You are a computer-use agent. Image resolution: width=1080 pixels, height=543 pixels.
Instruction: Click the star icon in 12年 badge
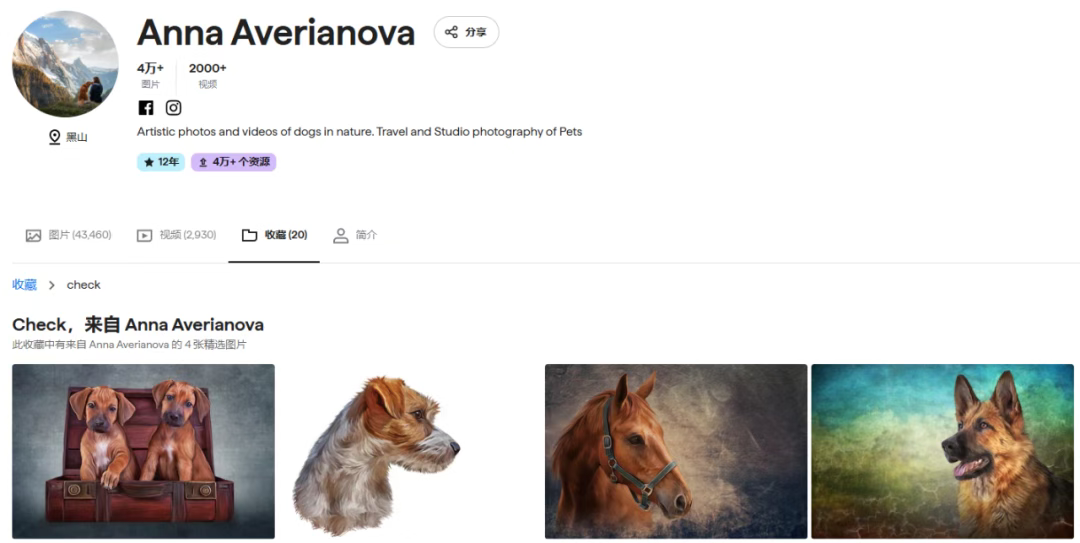tap(149, 162)
